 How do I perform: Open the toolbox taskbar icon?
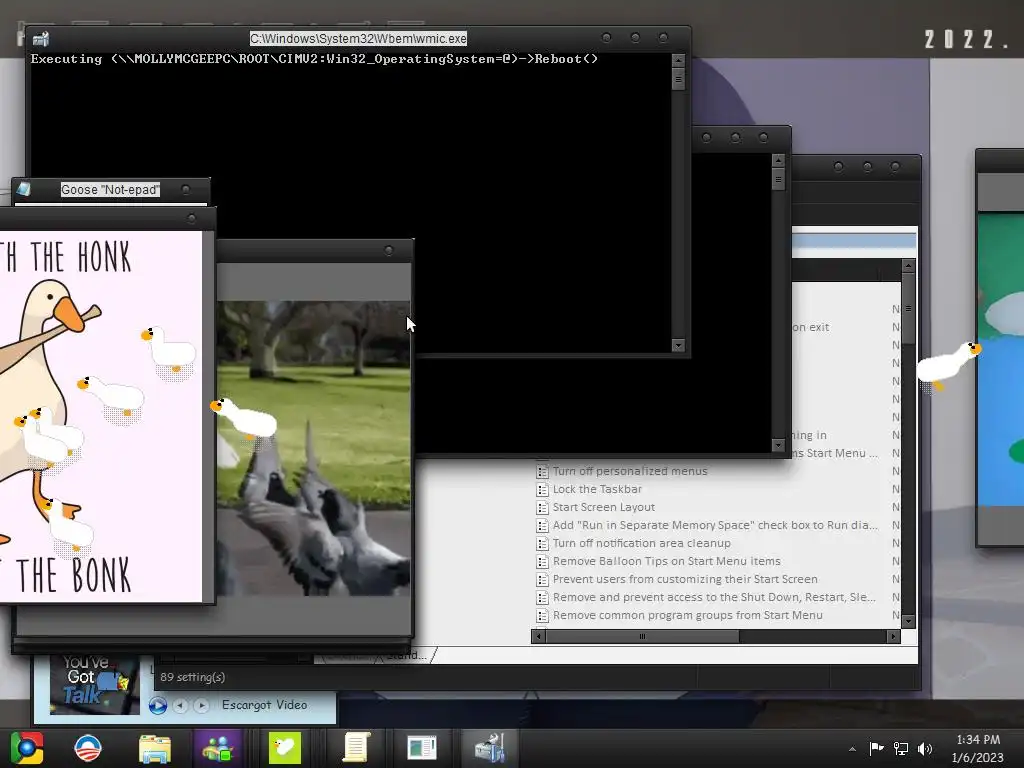point(490,748)
